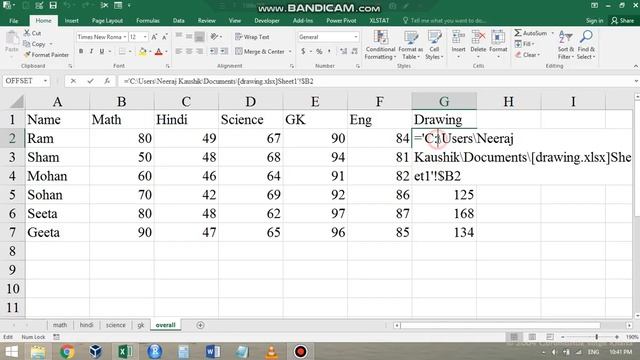Open the OFFSET name box dropdown

45,81
